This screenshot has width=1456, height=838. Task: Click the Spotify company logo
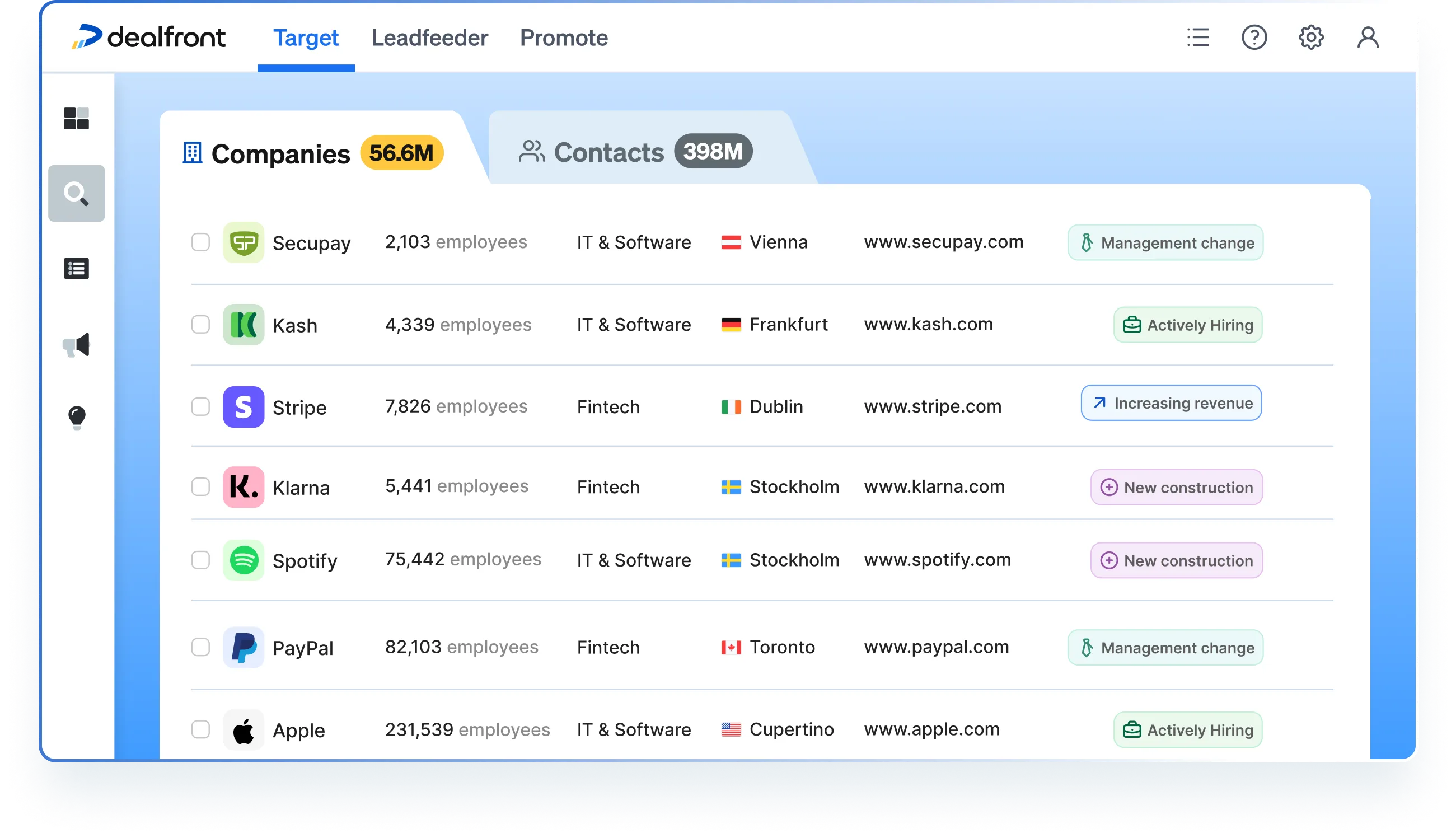(x=244, y=560)
